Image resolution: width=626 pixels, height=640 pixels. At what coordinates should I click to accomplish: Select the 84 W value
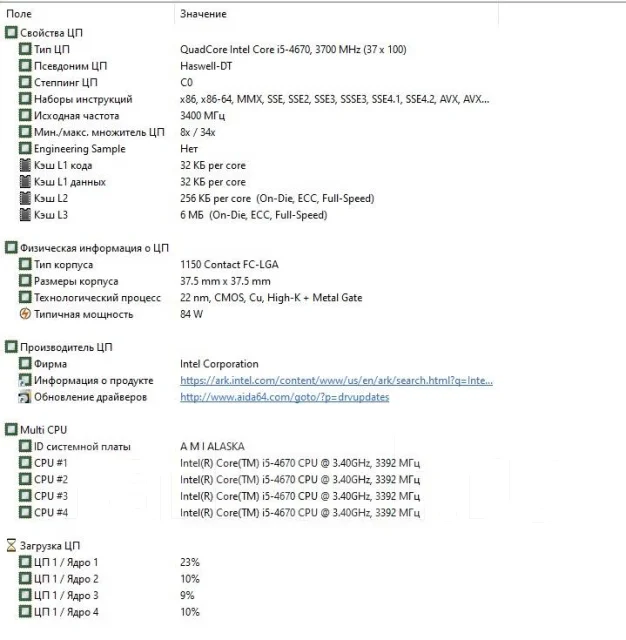(191, 314)
